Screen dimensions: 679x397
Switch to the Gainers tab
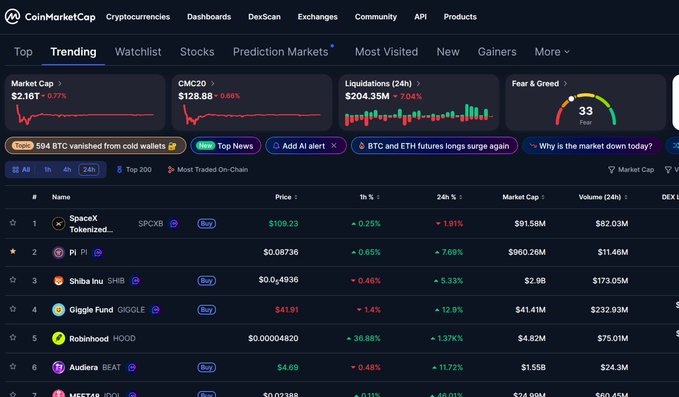point(497,52)
